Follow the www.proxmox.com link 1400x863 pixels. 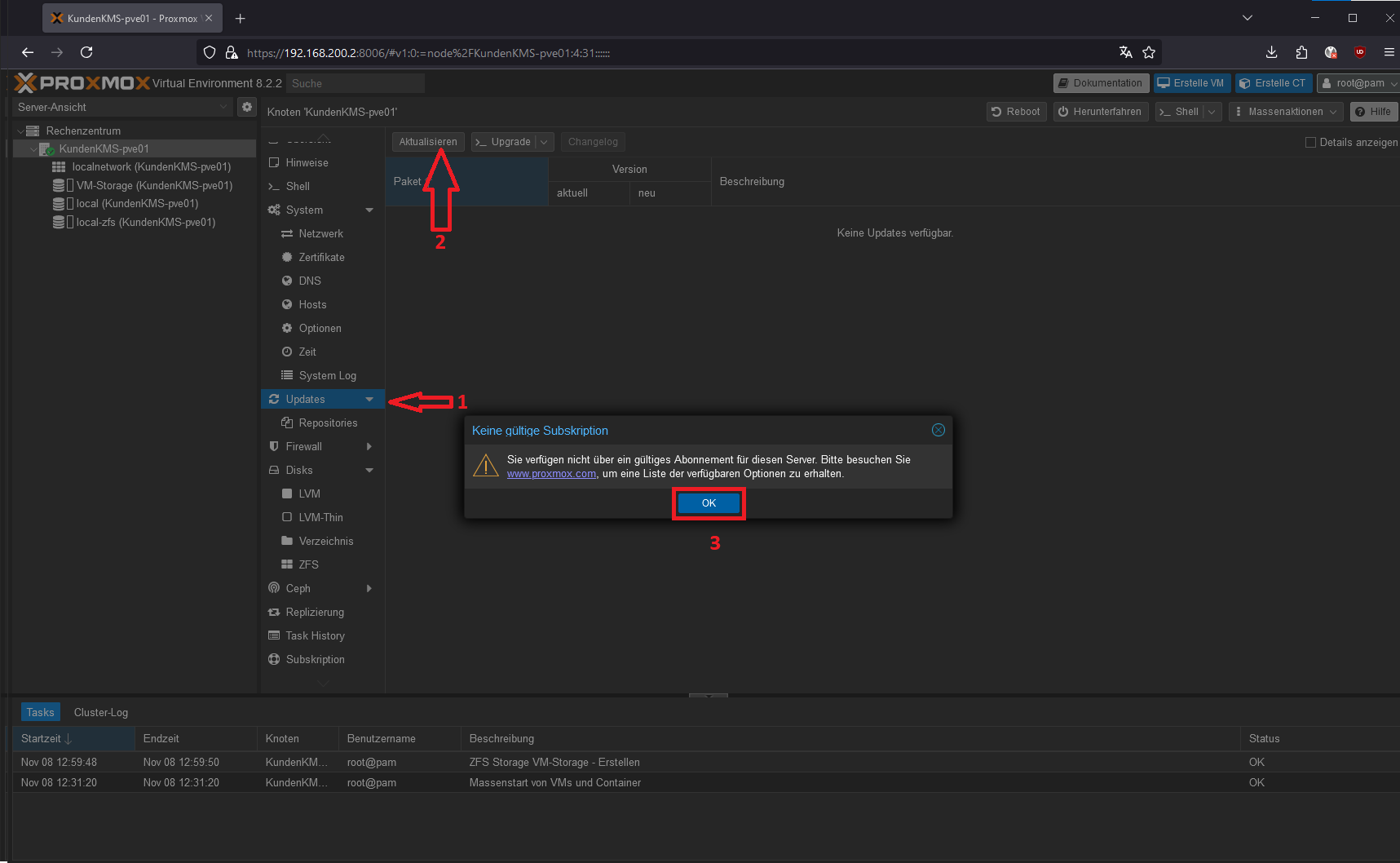tap(551, 474)
